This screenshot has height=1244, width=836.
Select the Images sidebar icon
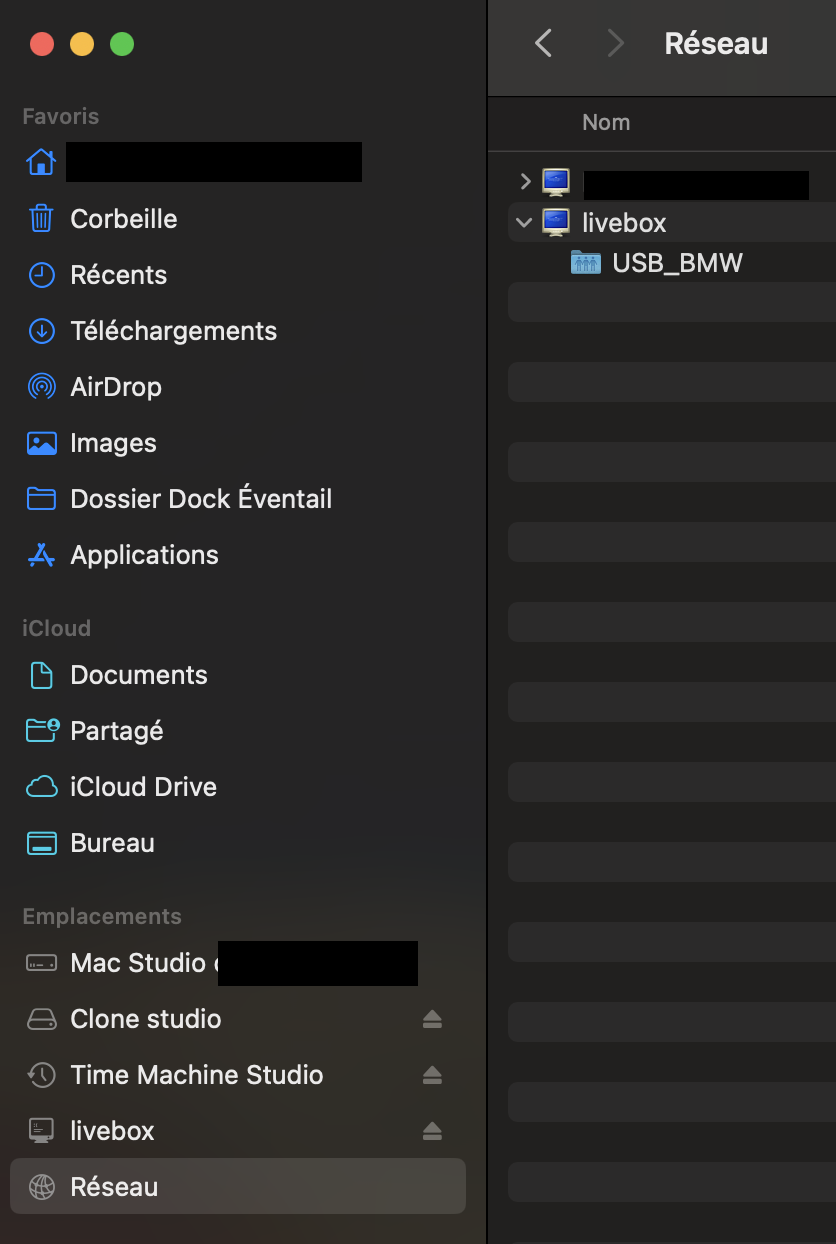tap(41, 443)
